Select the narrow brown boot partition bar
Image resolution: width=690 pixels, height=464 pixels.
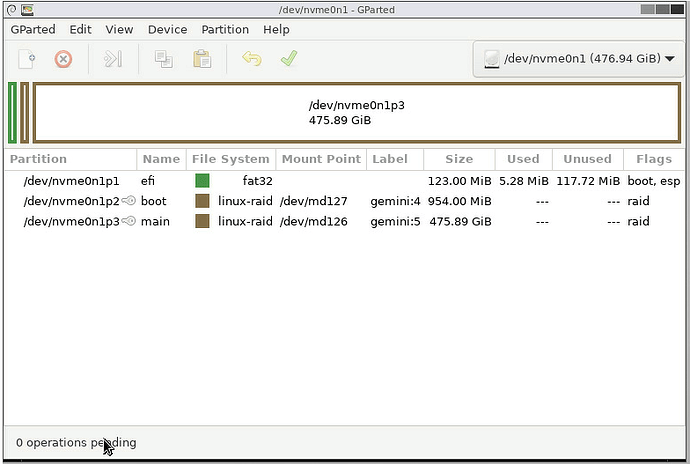pyautogui.click(x=24, y=113)
